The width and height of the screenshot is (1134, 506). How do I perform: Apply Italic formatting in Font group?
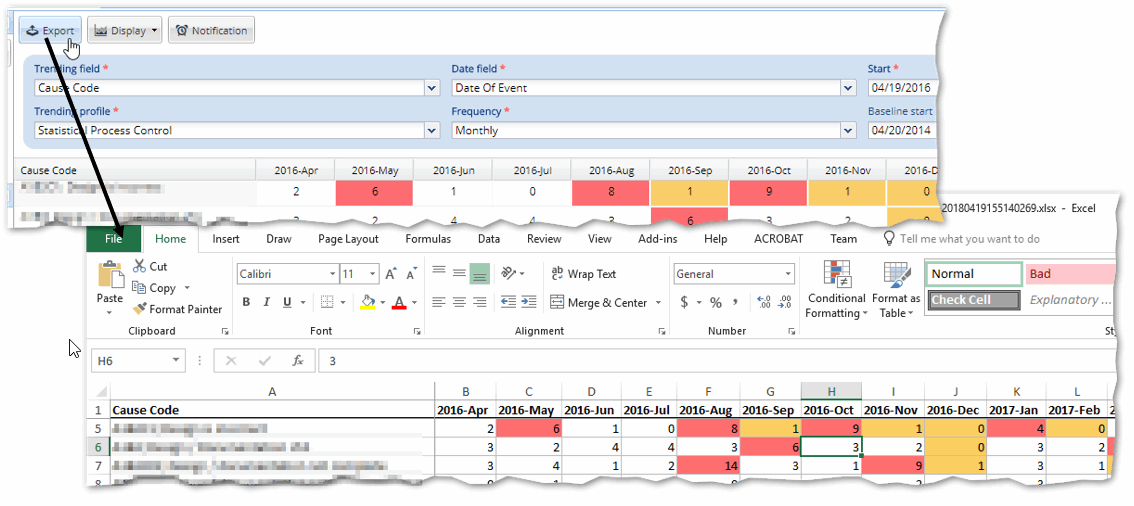pyautogui.click(x=266, y=303)
